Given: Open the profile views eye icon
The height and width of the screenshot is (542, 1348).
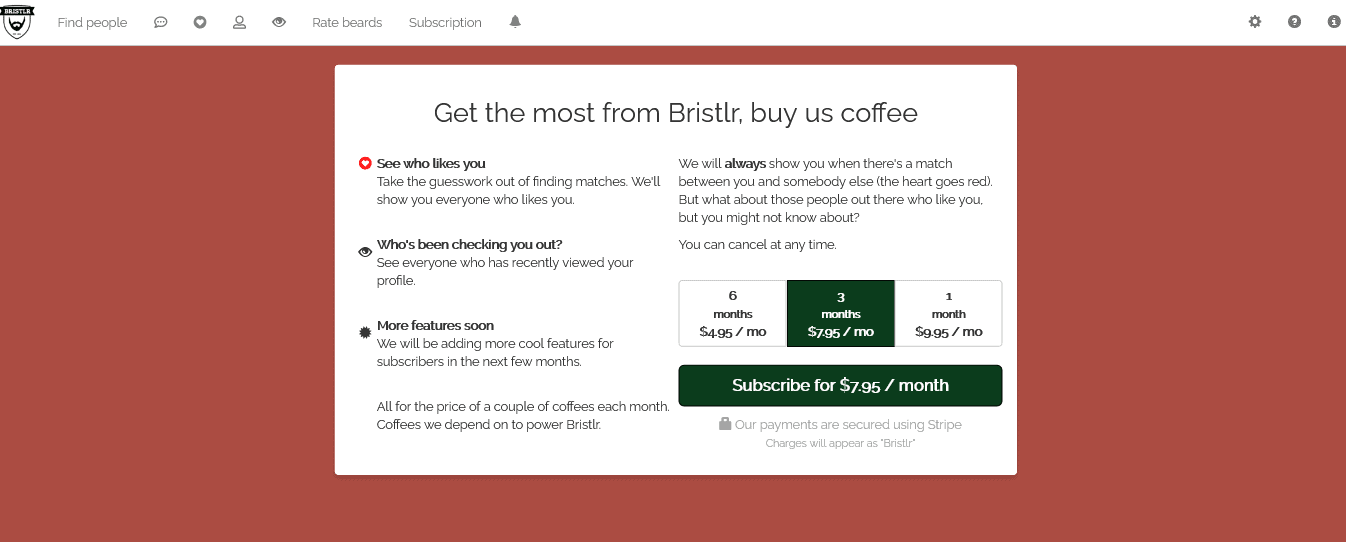Looking at the screenshot, I should click(279, 22).
